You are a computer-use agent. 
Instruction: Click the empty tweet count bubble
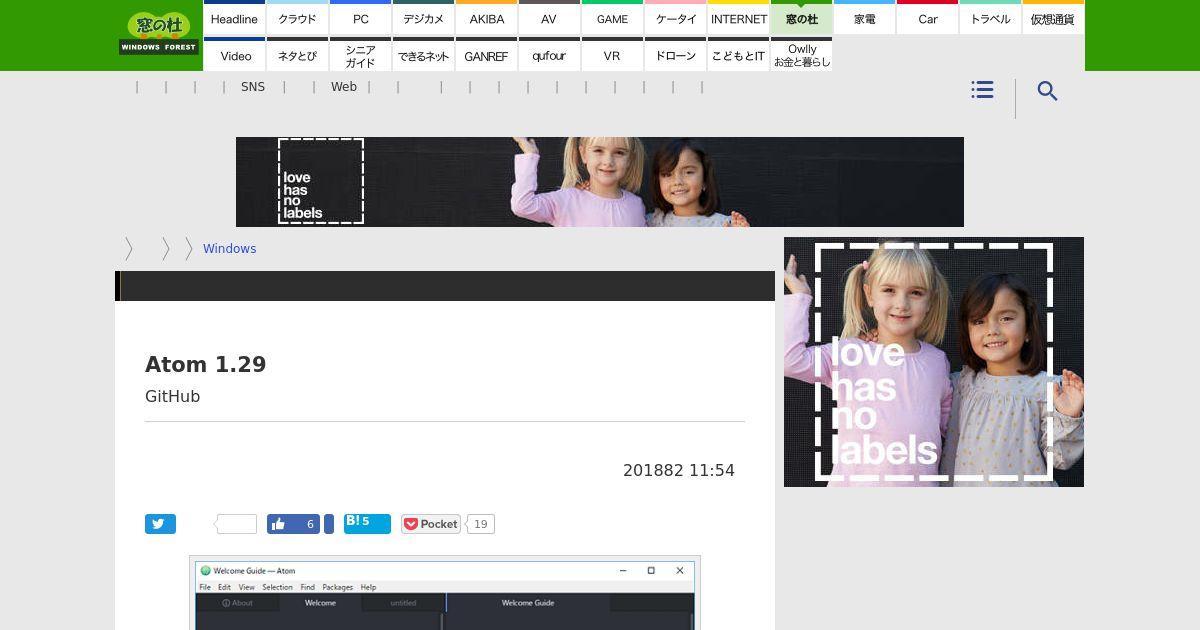click(x=237, y=524)
